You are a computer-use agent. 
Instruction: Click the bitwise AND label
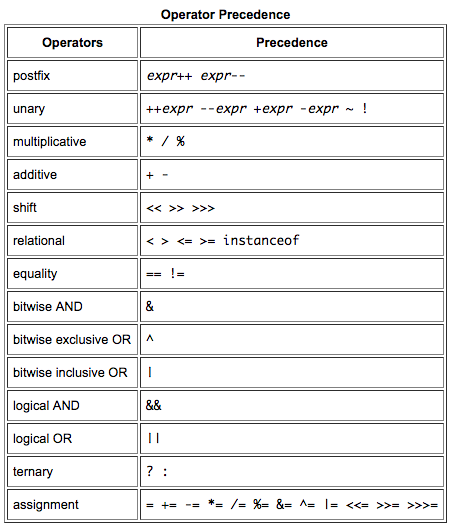(48, 307)
